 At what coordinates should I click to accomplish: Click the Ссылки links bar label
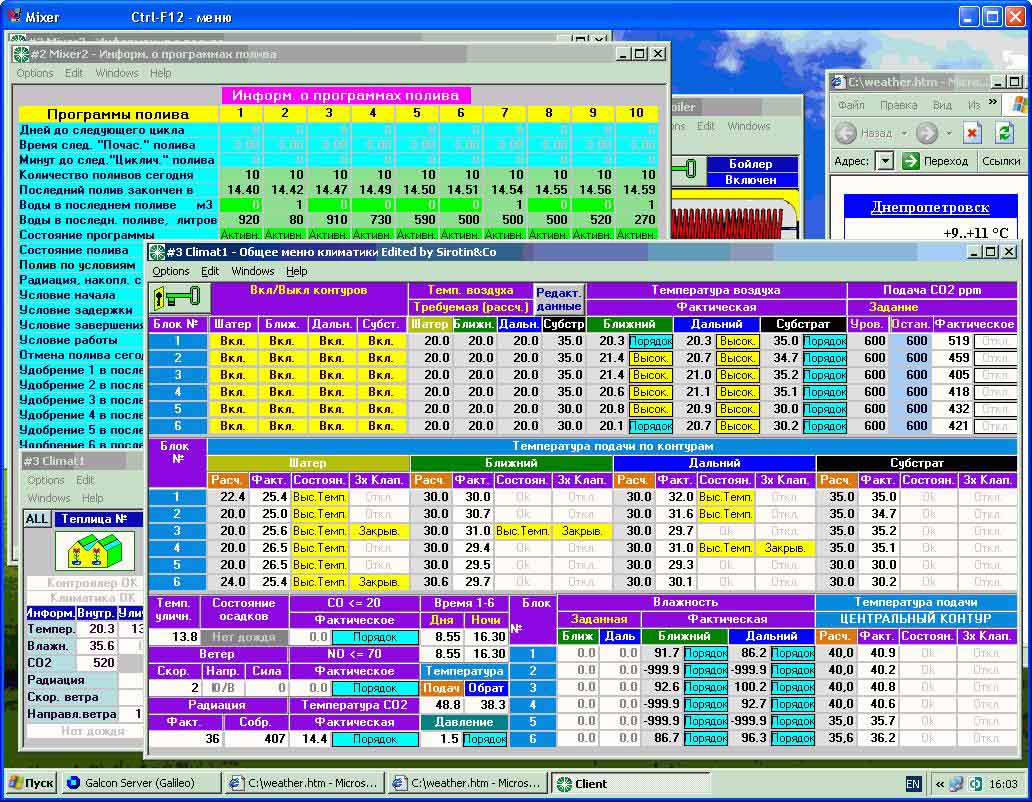tap(1001, 161)
